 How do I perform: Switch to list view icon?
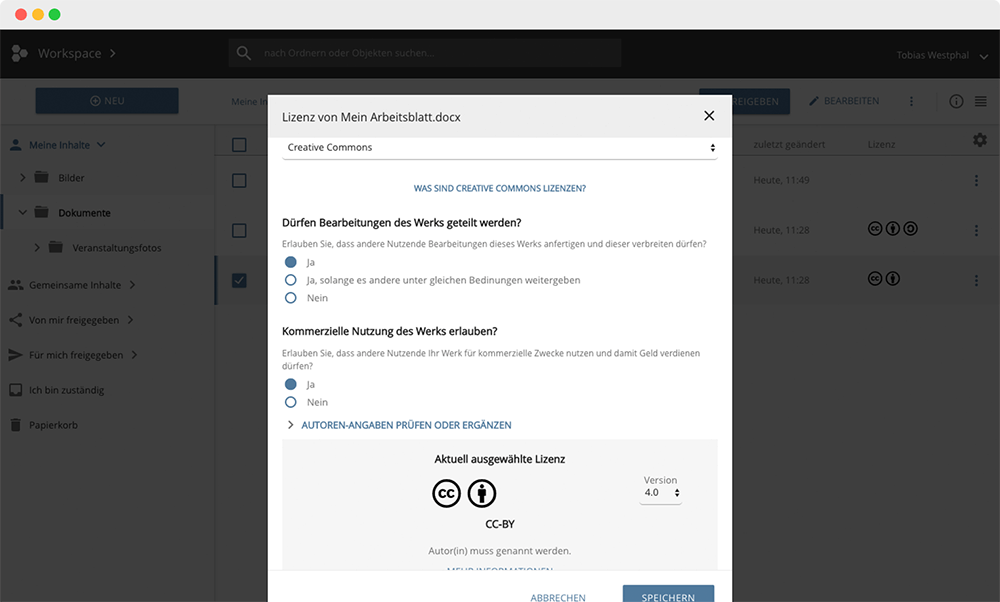[980, 101]
